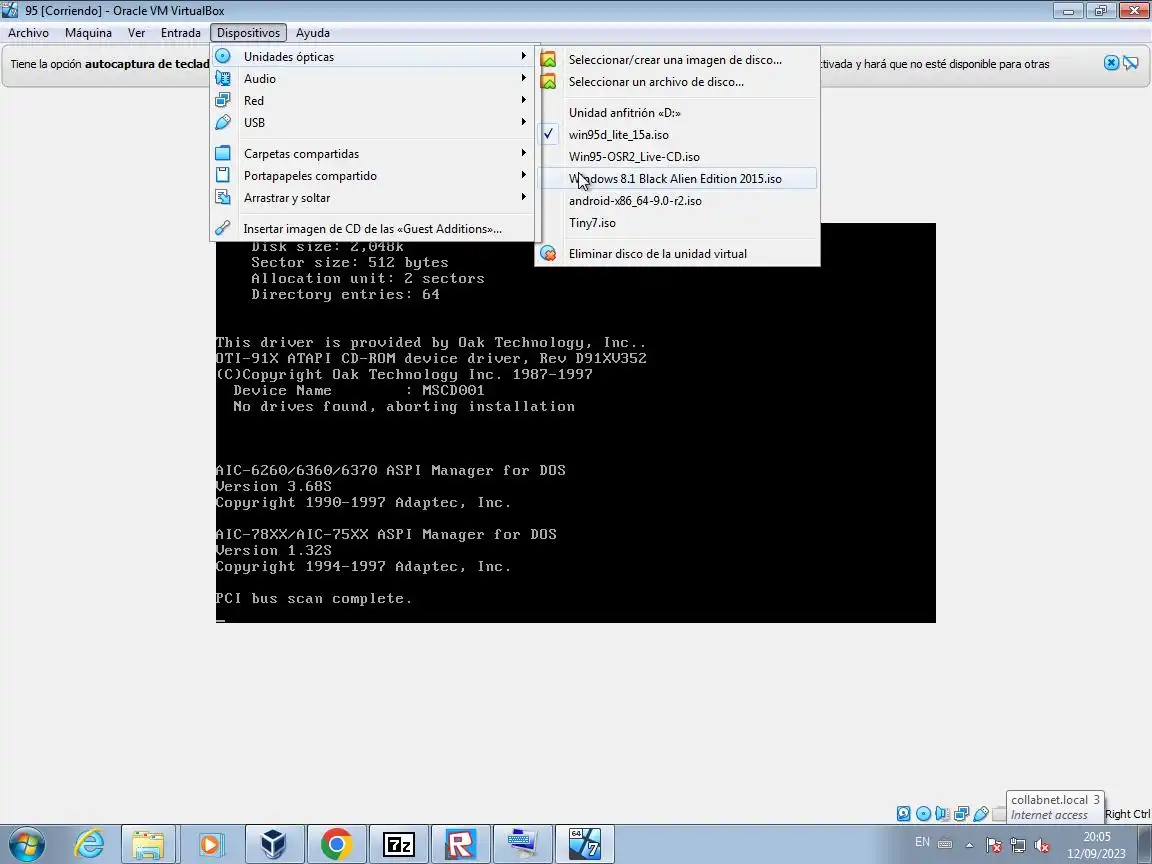Image resolution: width=1152 pixels, height=864 pixels.
Task: Click the folder icon beside Carpetas compartidas
Action: 223,153
